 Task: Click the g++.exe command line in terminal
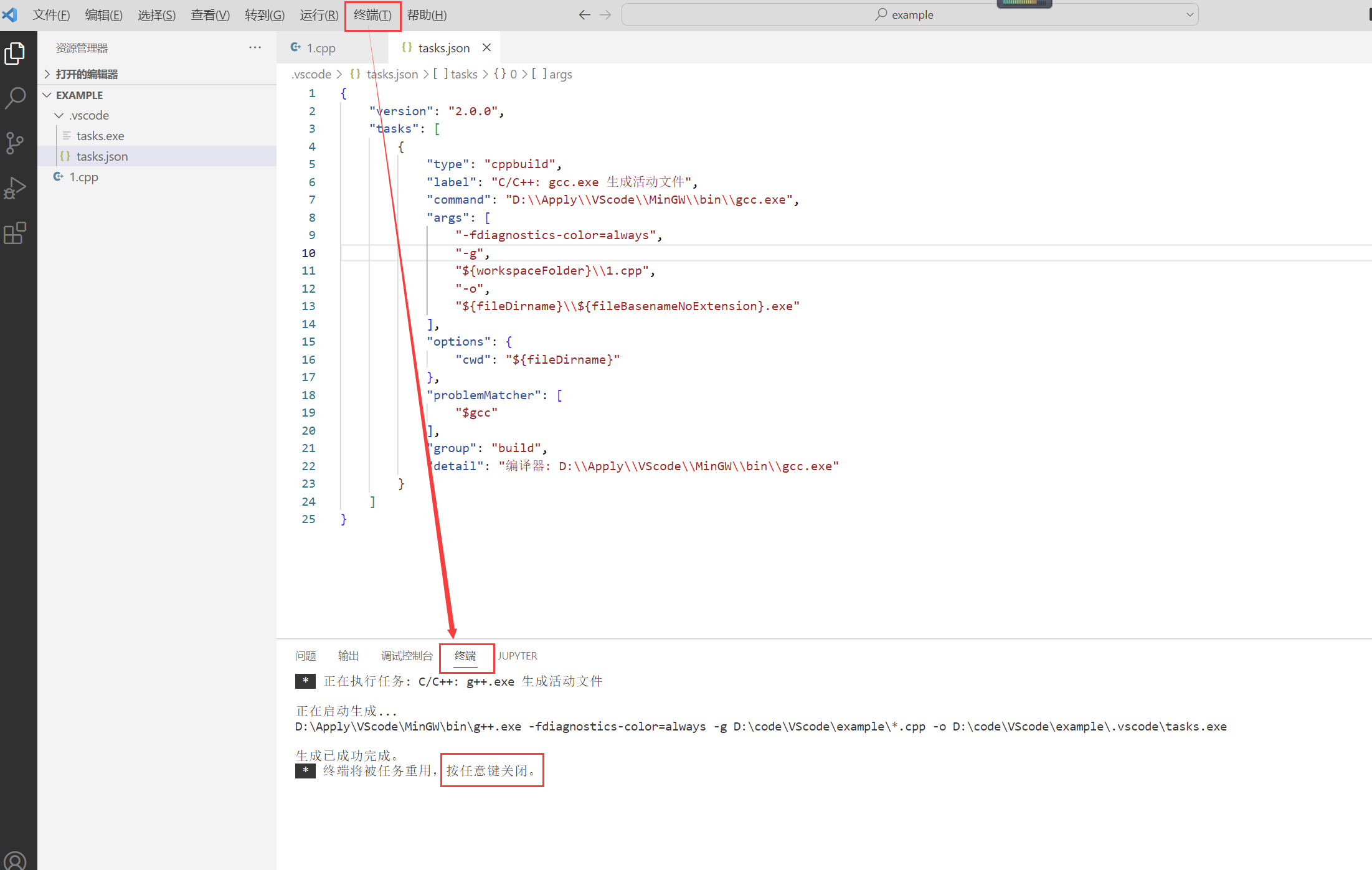point(760,726)
